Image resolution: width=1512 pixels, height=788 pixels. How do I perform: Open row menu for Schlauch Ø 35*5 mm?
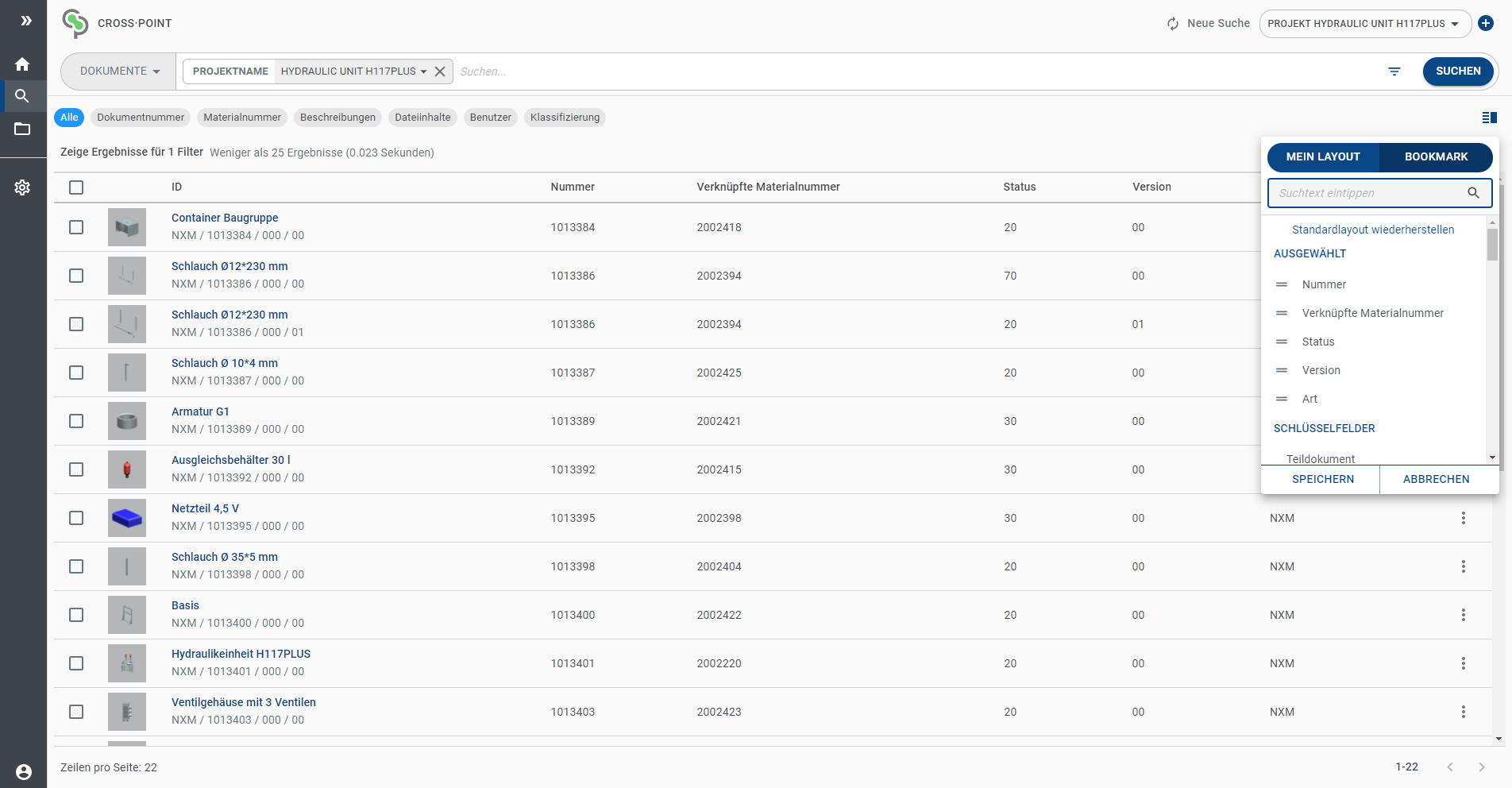(x=1463, y=566)
